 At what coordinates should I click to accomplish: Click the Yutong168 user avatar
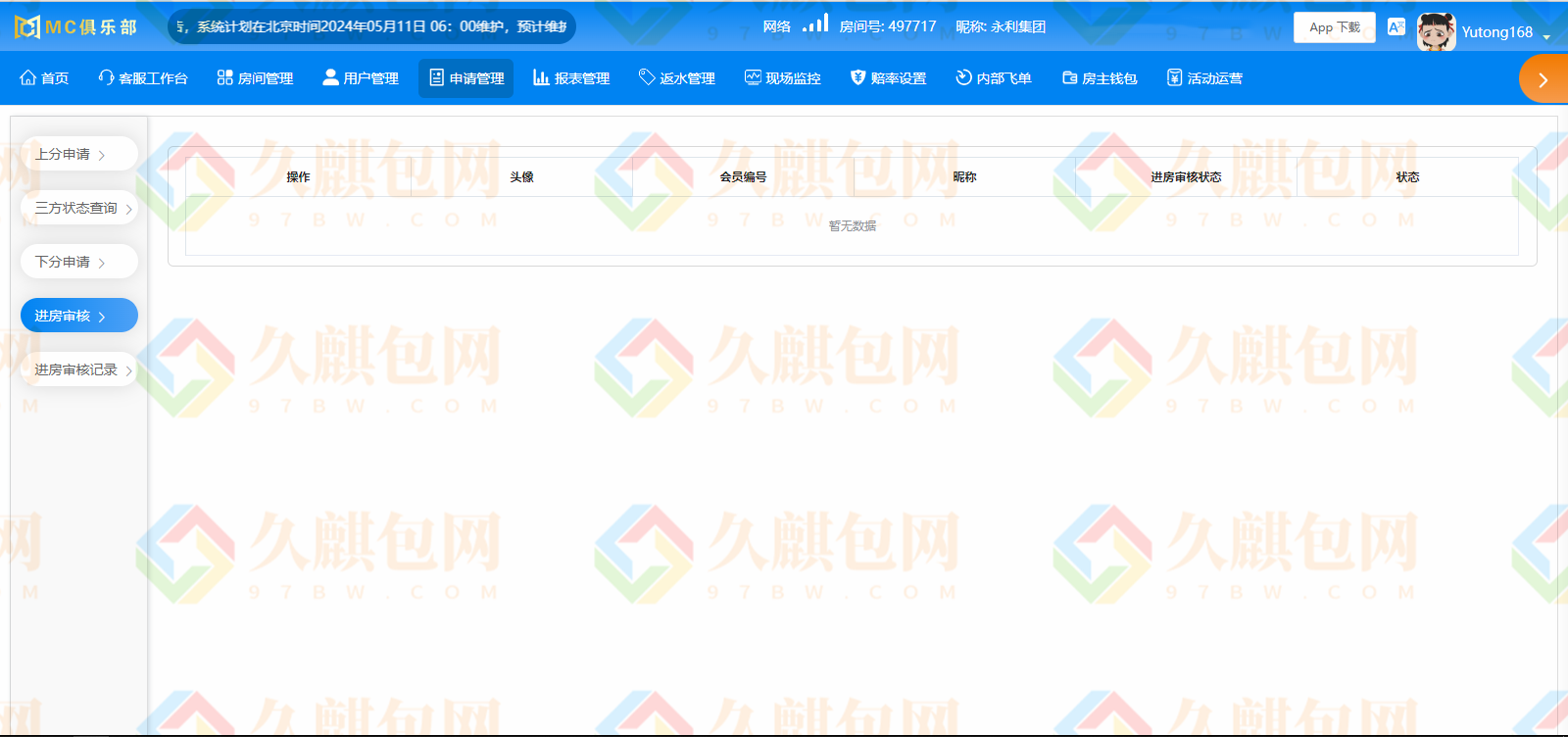pos(1436,31)
